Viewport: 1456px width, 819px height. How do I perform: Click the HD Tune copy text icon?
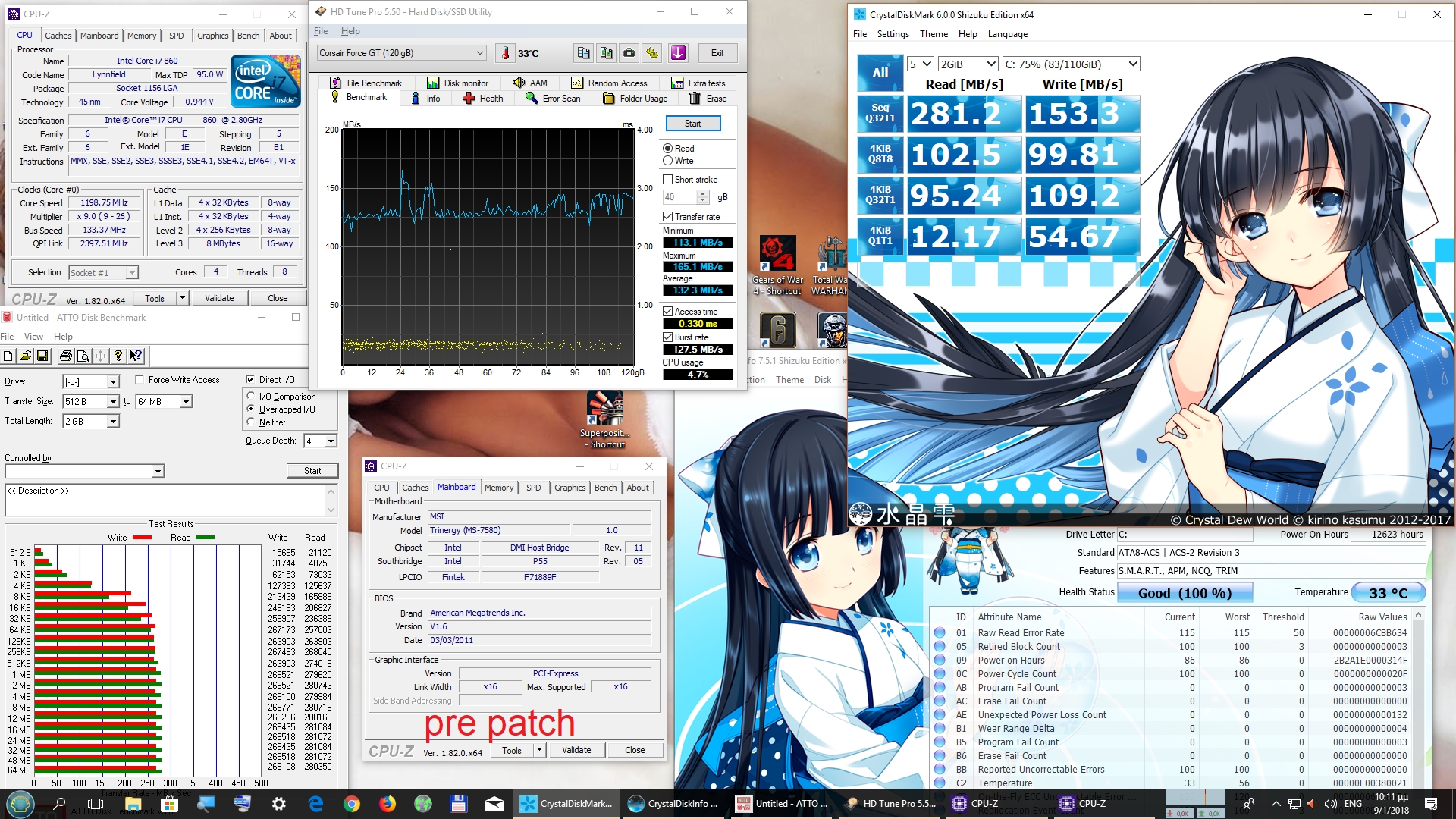point(583,53)
